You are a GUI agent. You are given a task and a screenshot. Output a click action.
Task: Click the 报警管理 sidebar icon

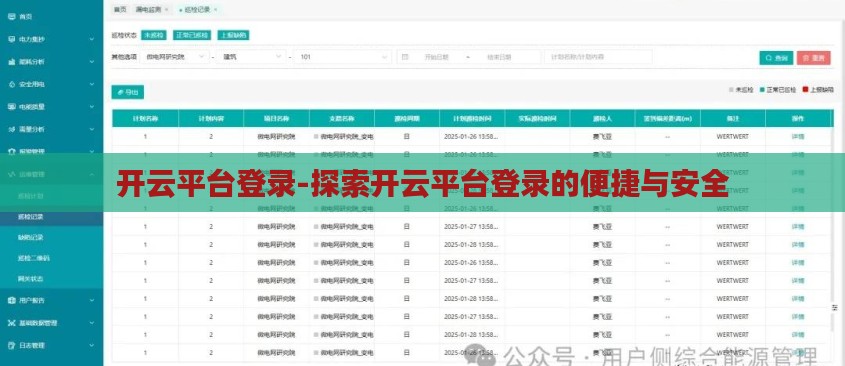(x=11, y=151)
